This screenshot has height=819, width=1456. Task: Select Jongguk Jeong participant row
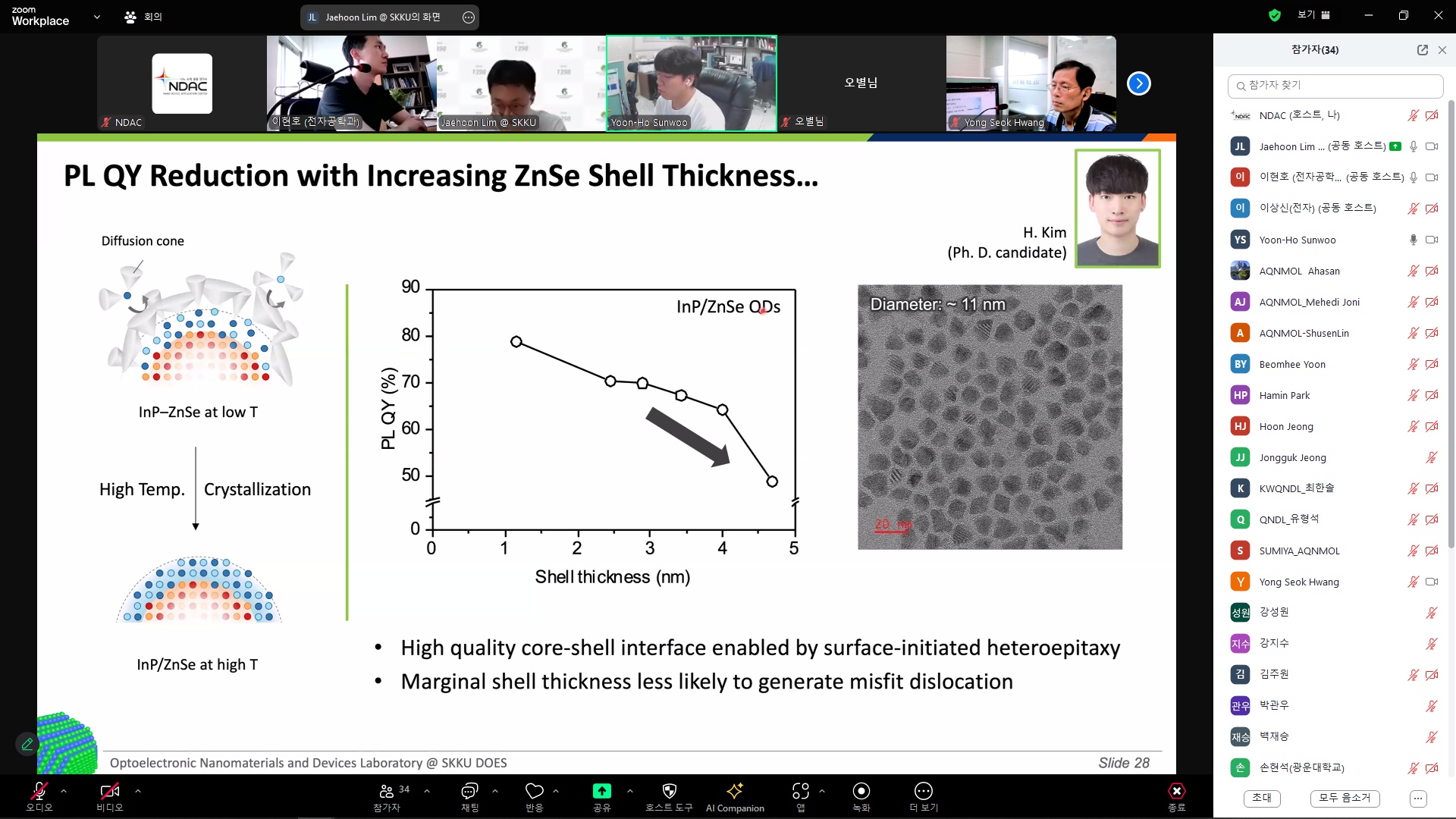1335,457
